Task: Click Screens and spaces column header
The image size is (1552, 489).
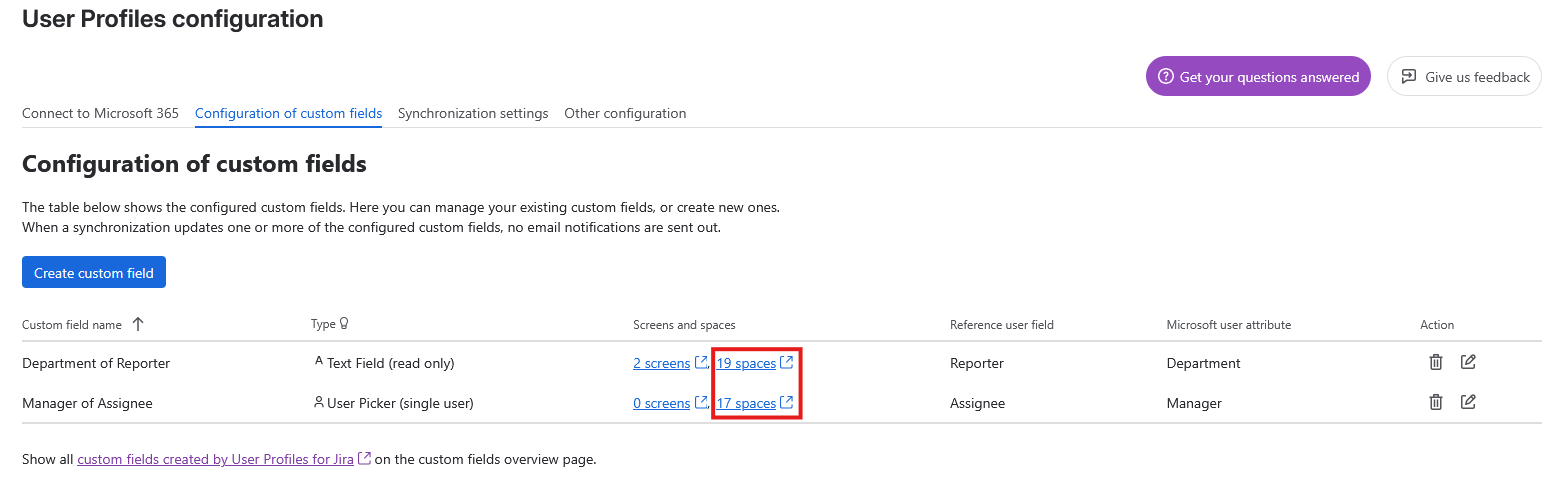Action: 684,325
